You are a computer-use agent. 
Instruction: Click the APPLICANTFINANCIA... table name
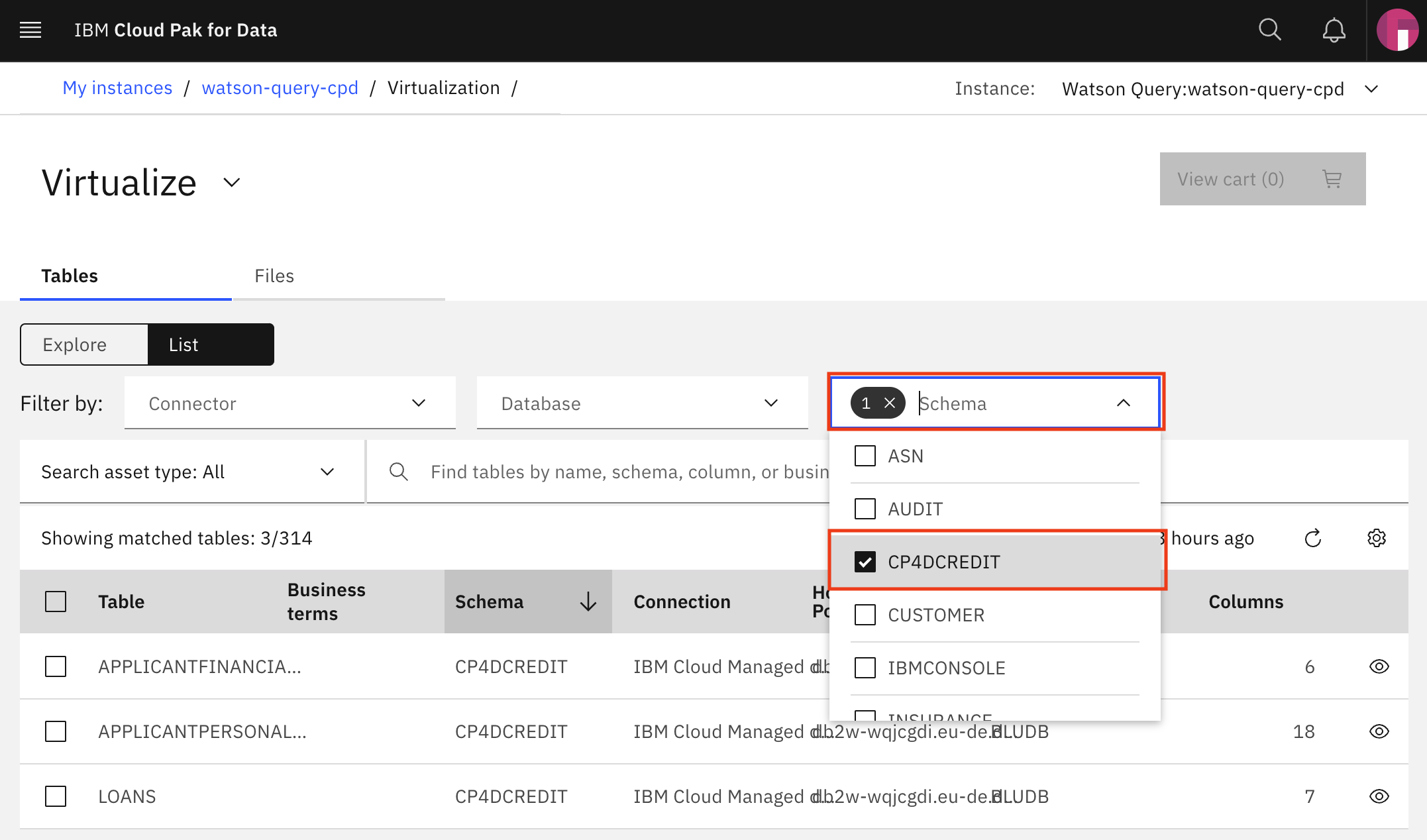[199, 666]
